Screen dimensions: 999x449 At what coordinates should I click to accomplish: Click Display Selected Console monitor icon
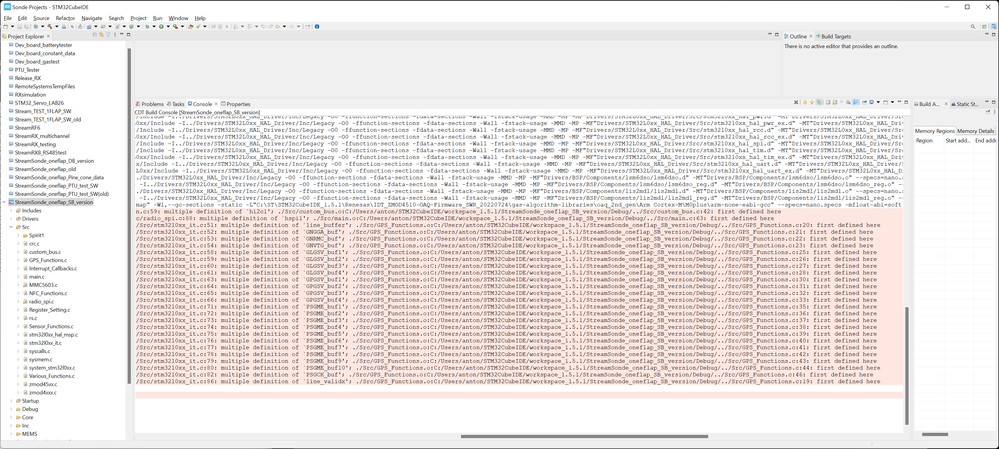pos(871,102)
